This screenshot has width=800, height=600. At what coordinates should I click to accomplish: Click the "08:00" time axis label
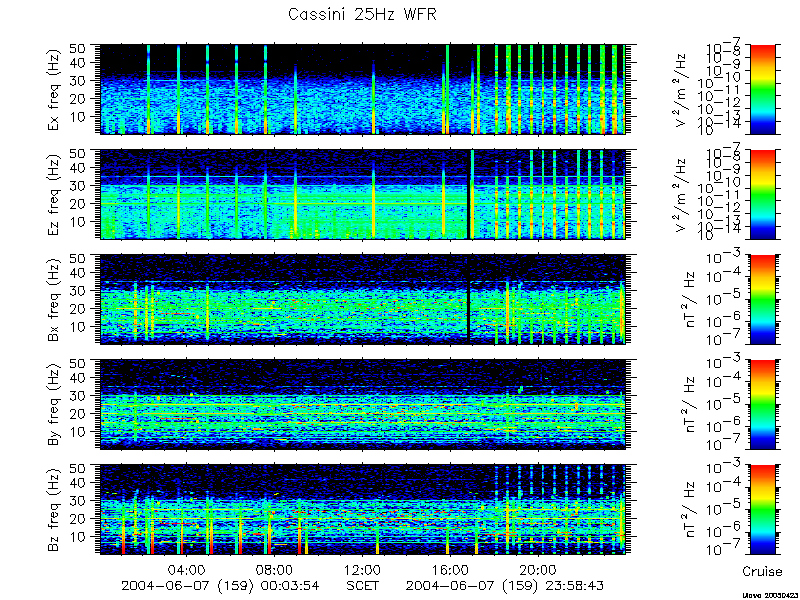click(274, 569)
